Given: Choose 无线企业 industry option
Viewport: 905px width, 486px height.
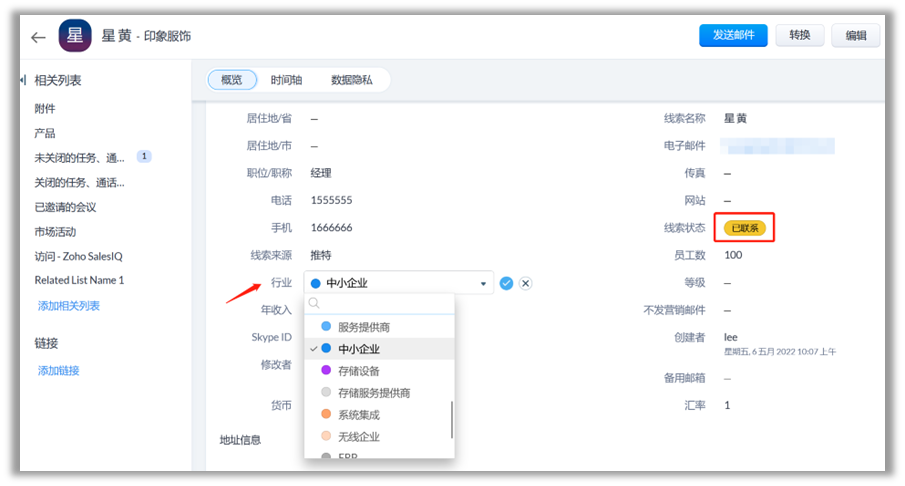Looking at the screenshot, I should point(358,437).
